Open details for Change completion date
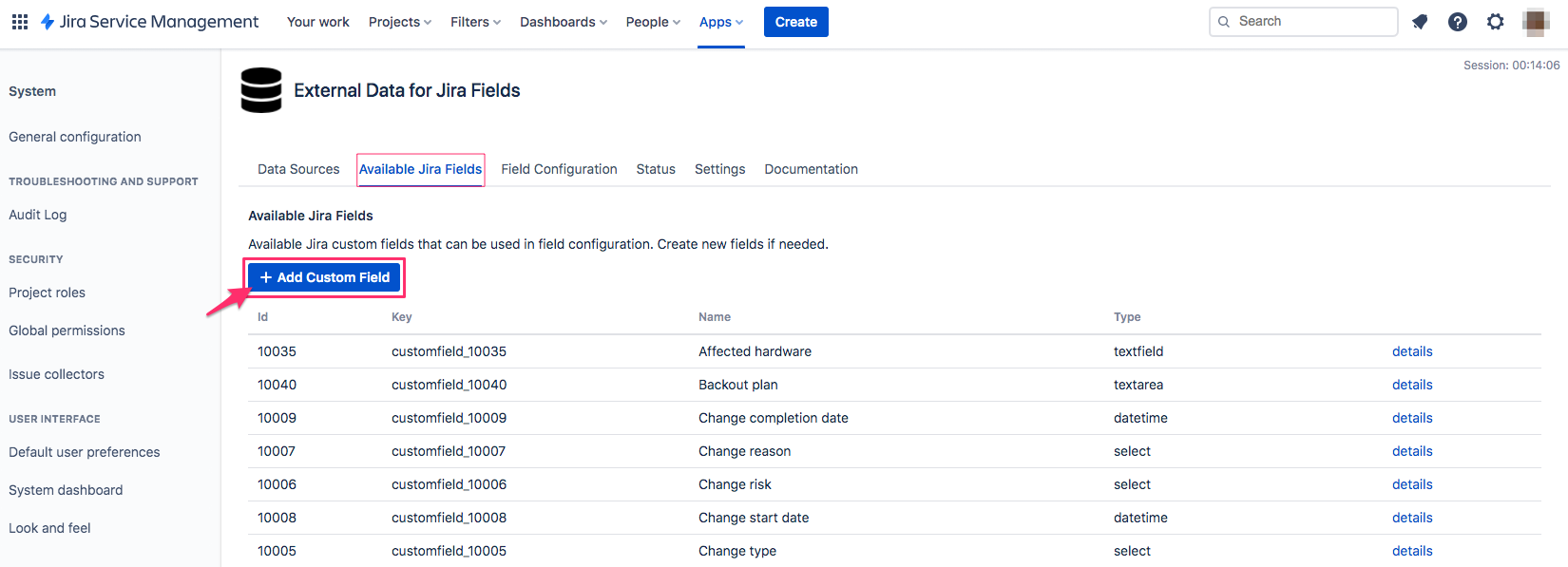The width and height of the screenshot is (1568, 567). (1412, 418)
